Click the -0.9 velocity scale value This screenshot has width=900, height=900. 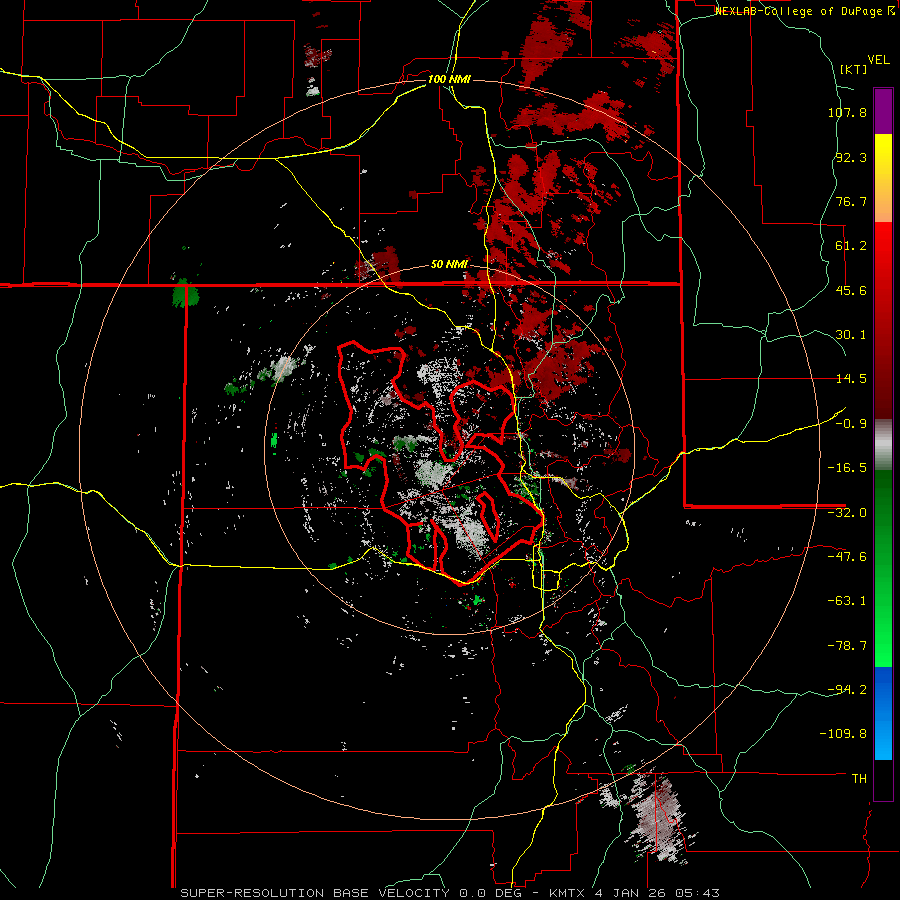coord(851,424)
